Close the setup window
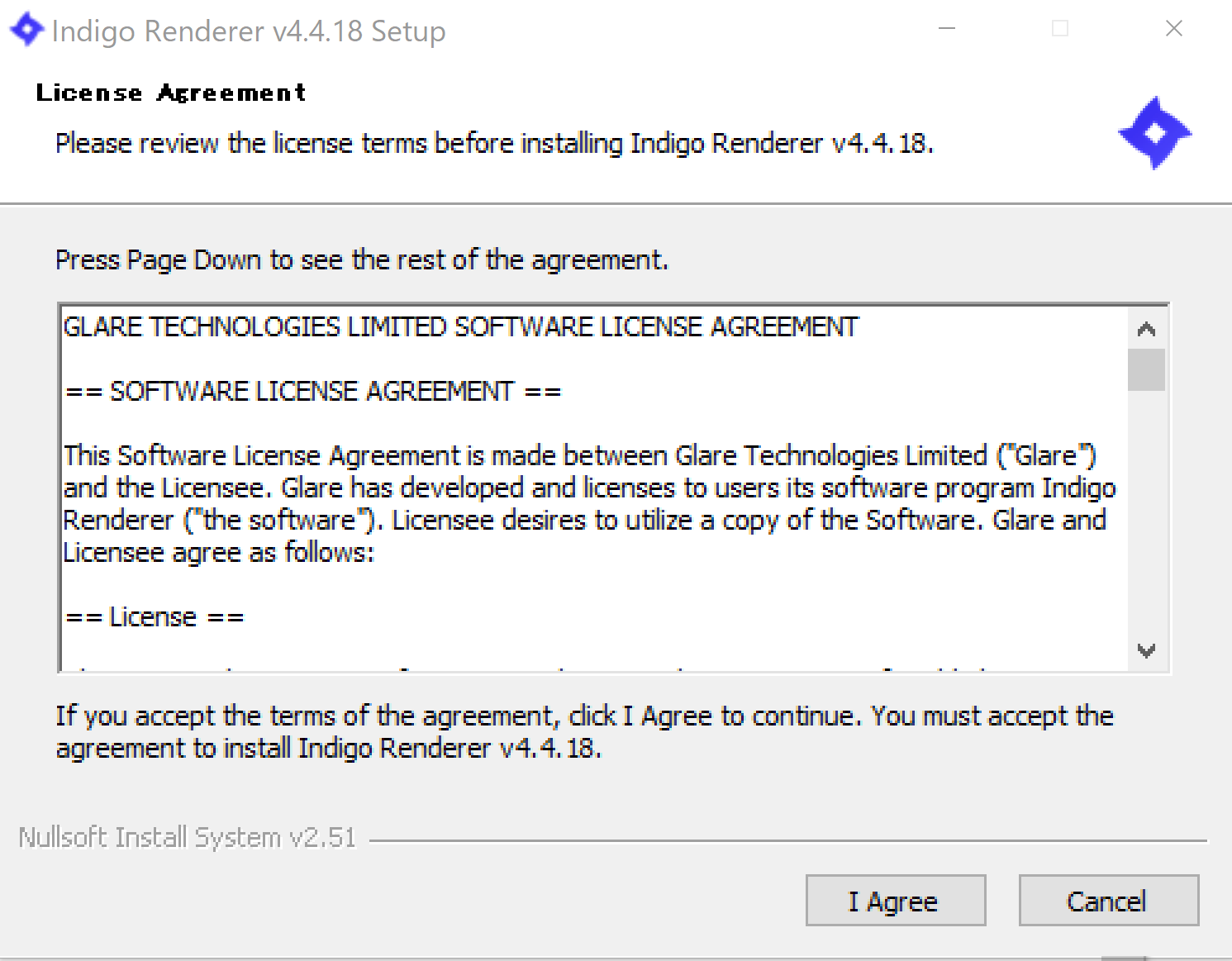 (x=1173, y=29)
